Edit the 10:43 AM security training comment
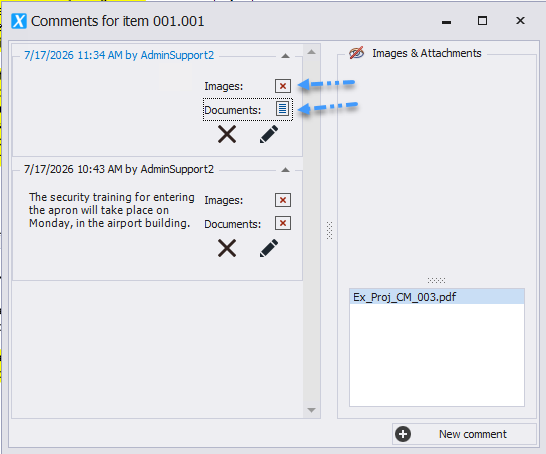 269,248
